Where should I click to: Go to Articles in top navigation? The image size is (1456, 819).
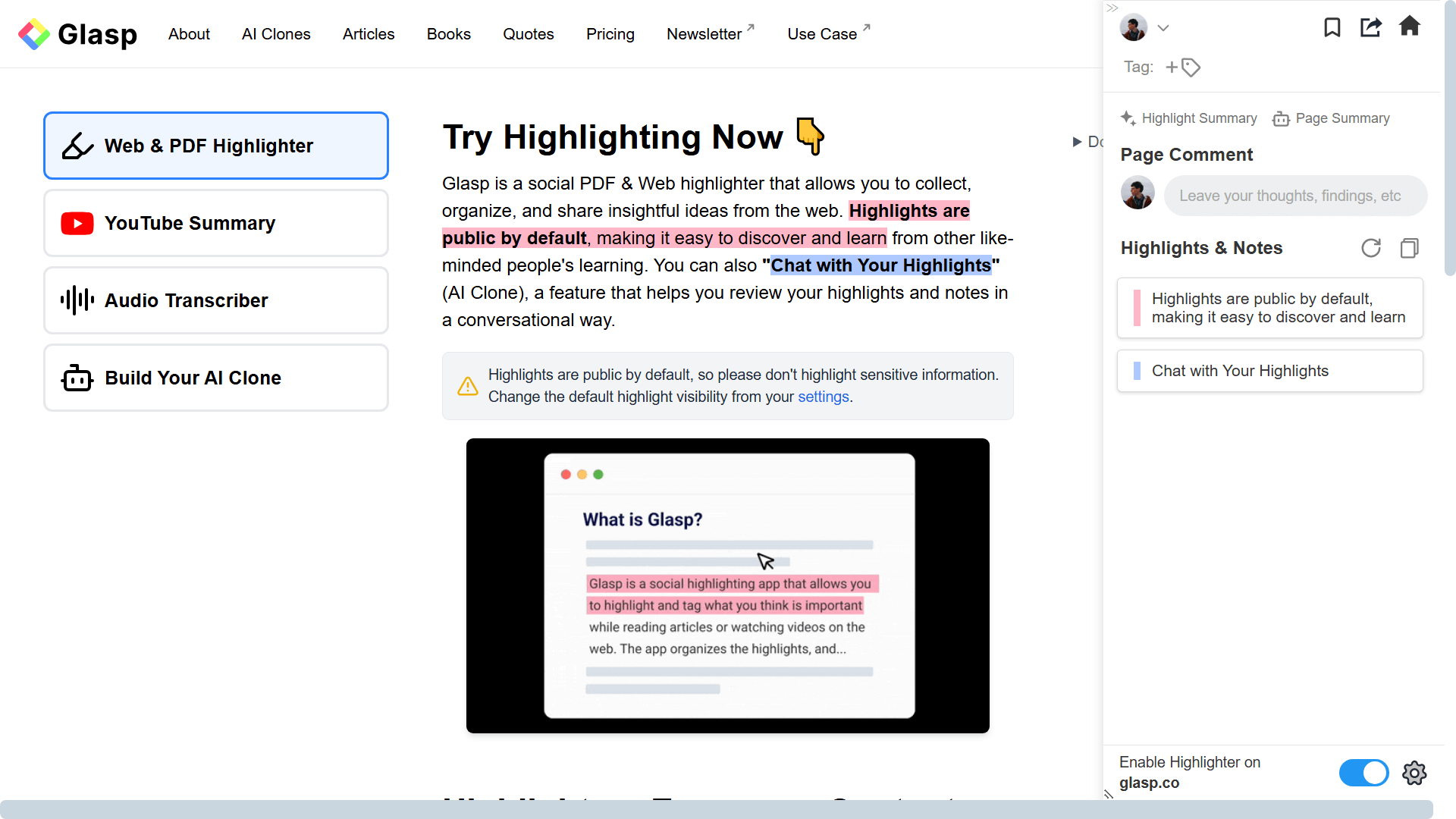point(369,34)
